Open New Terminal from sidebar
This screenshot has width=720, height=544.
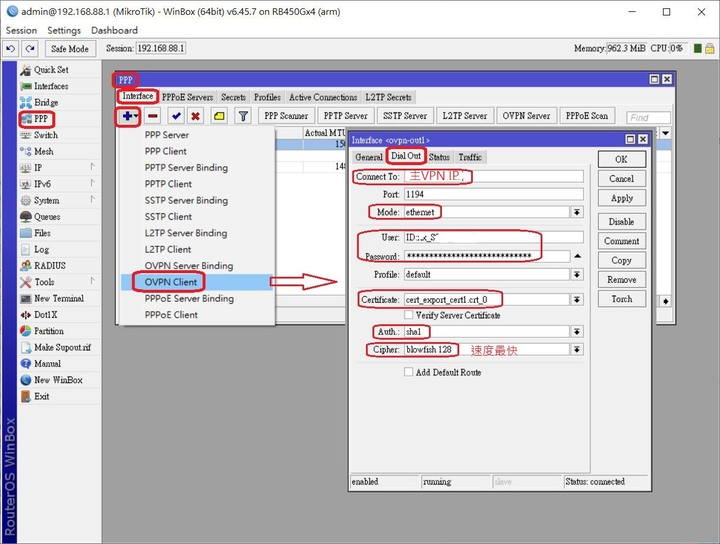point(59,298)
